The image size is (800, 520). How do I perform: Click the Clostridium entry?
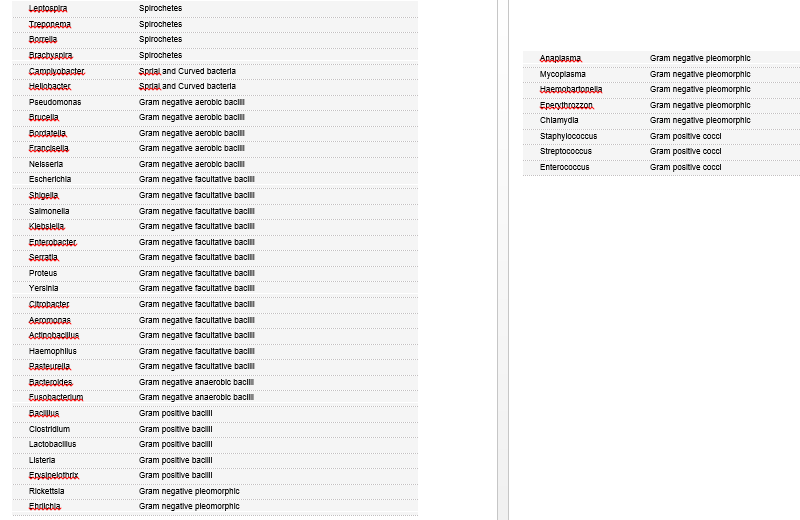(50, 429)
